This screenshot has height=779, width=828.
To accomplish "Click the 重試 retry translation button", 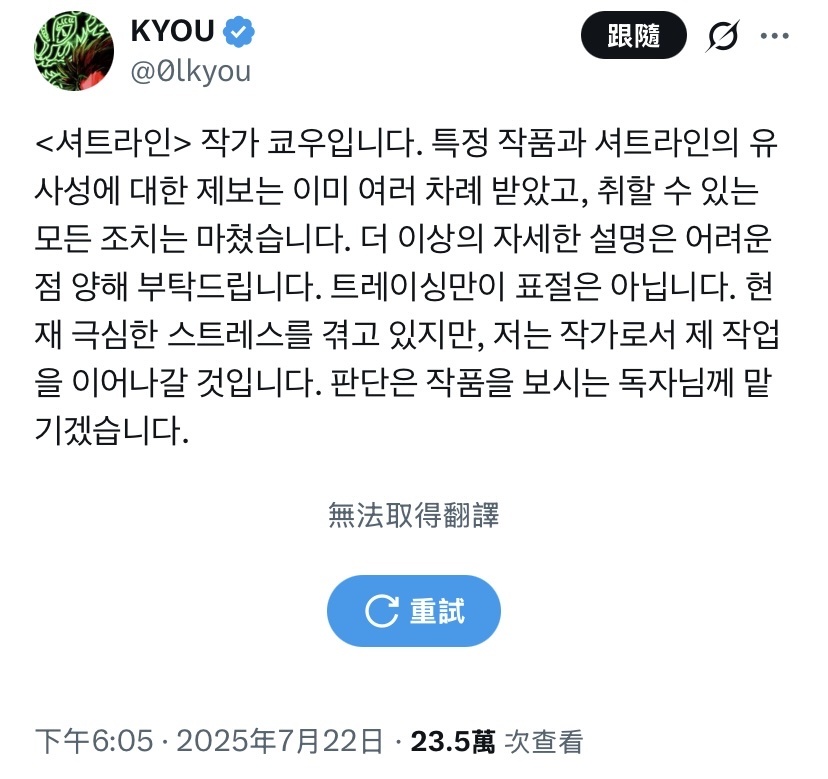I will (x=413, y=611).
